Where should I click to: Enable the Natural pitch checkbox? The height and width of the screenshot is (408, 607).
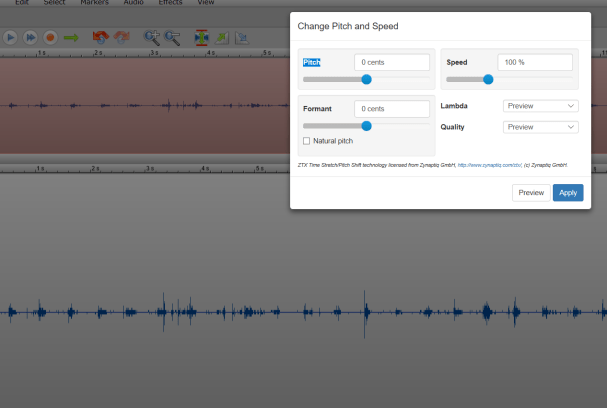(x=306, y=141)
